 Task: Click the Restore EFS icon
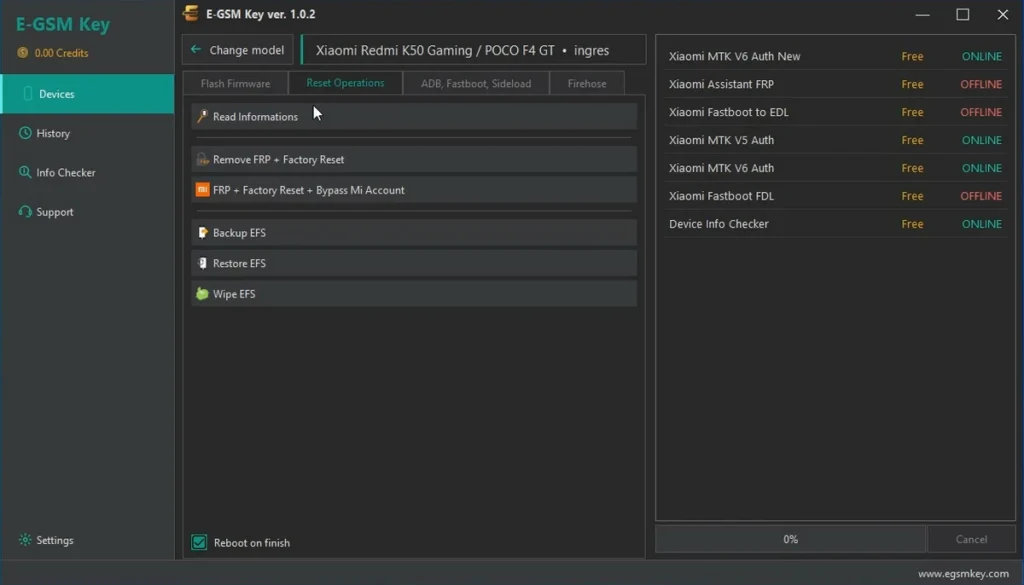pos(202,263)
